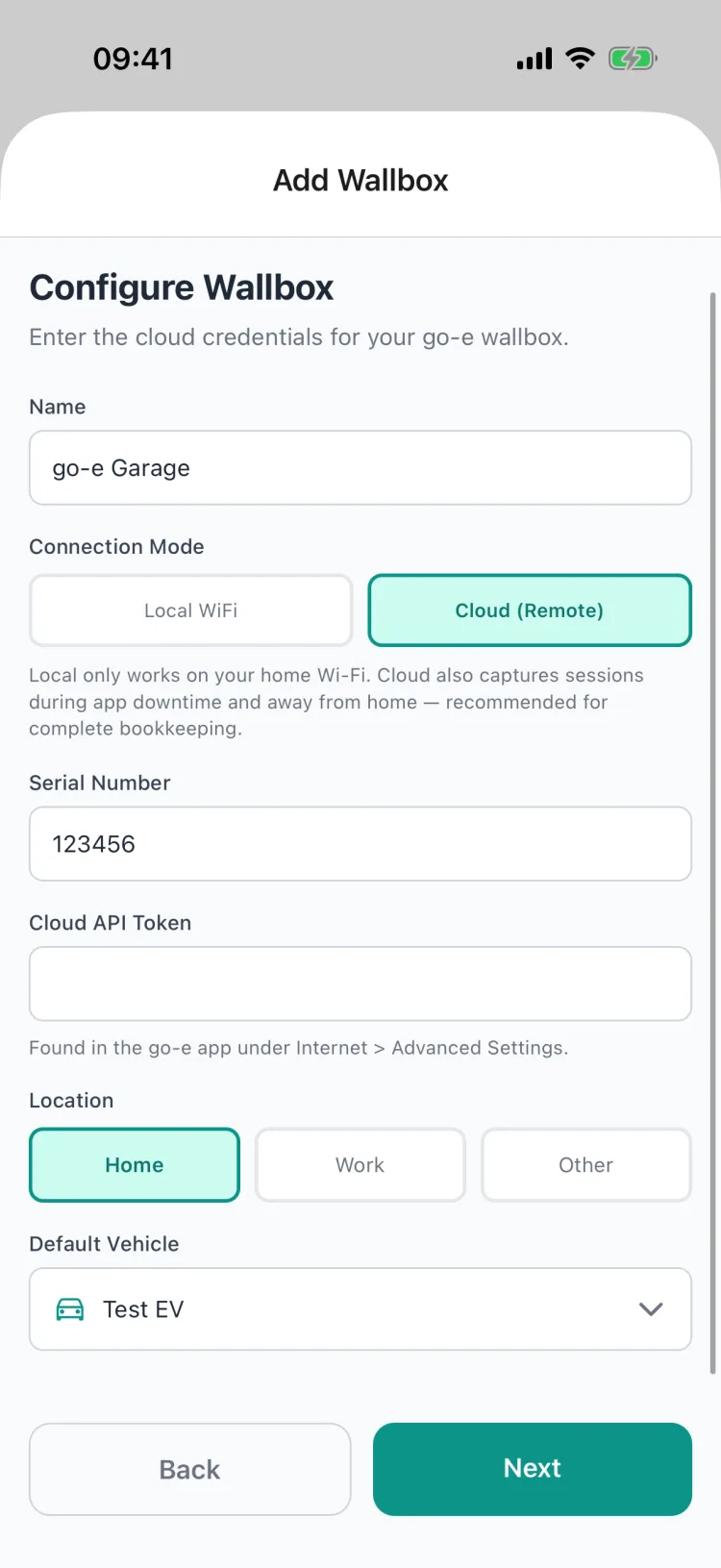Tap the Back button

click(x=190, y=1469)
